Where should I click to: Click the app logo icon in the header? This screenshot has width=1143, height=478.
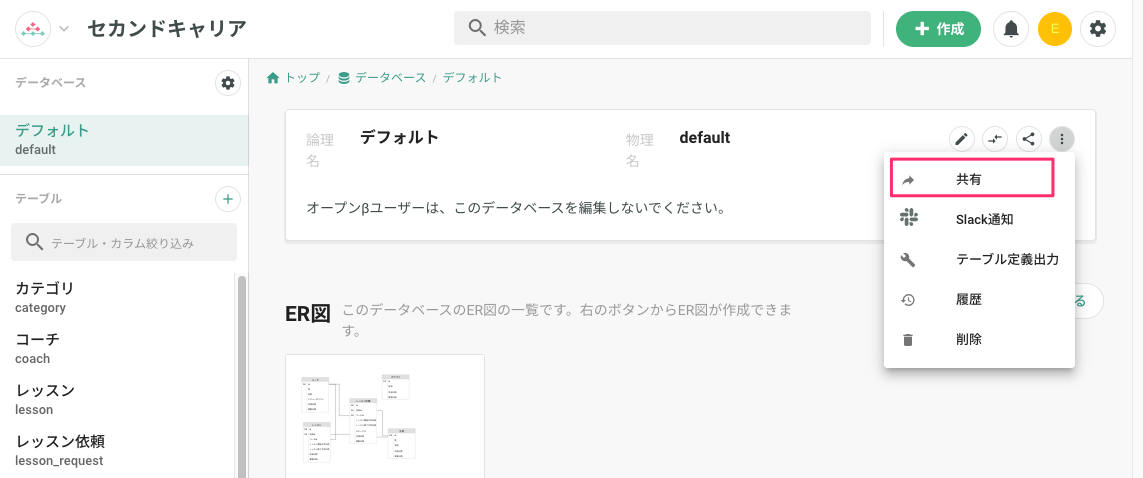coord(33,29)
